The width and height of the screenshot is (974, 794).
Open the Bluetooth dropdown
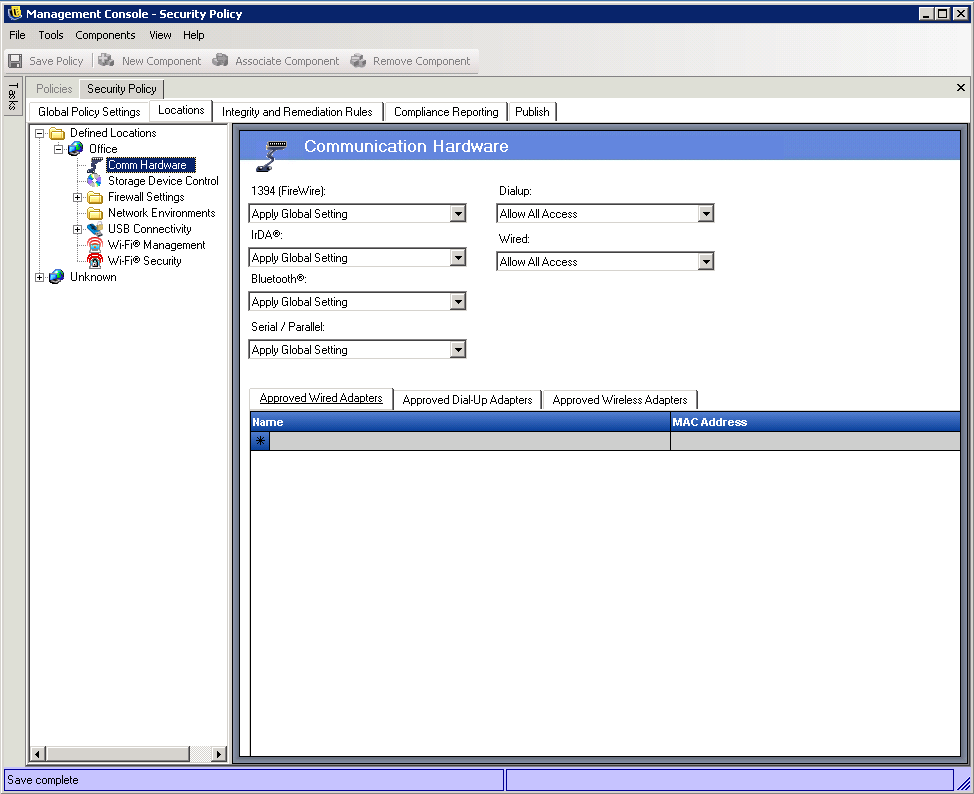click(x=458, y=302)
